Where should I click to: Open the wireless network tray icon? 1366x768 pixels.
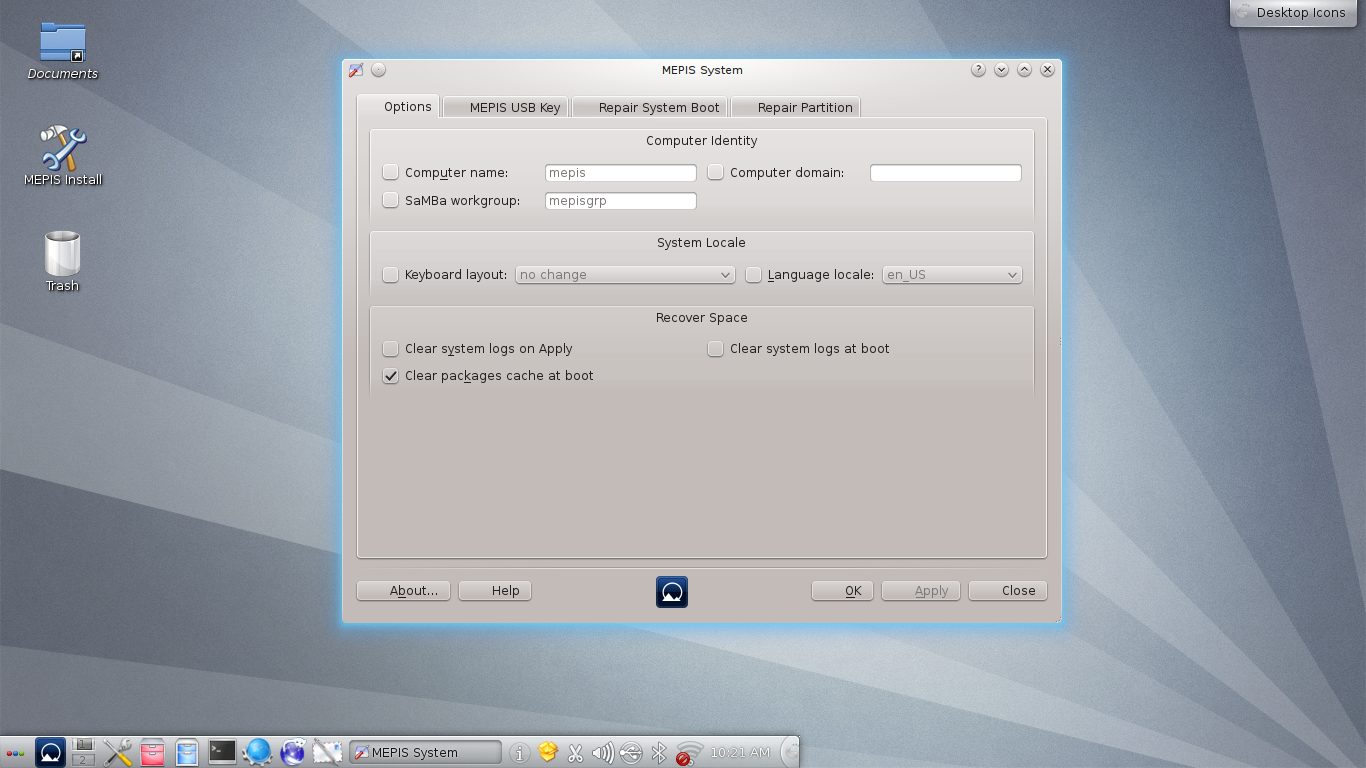[688, 753]
